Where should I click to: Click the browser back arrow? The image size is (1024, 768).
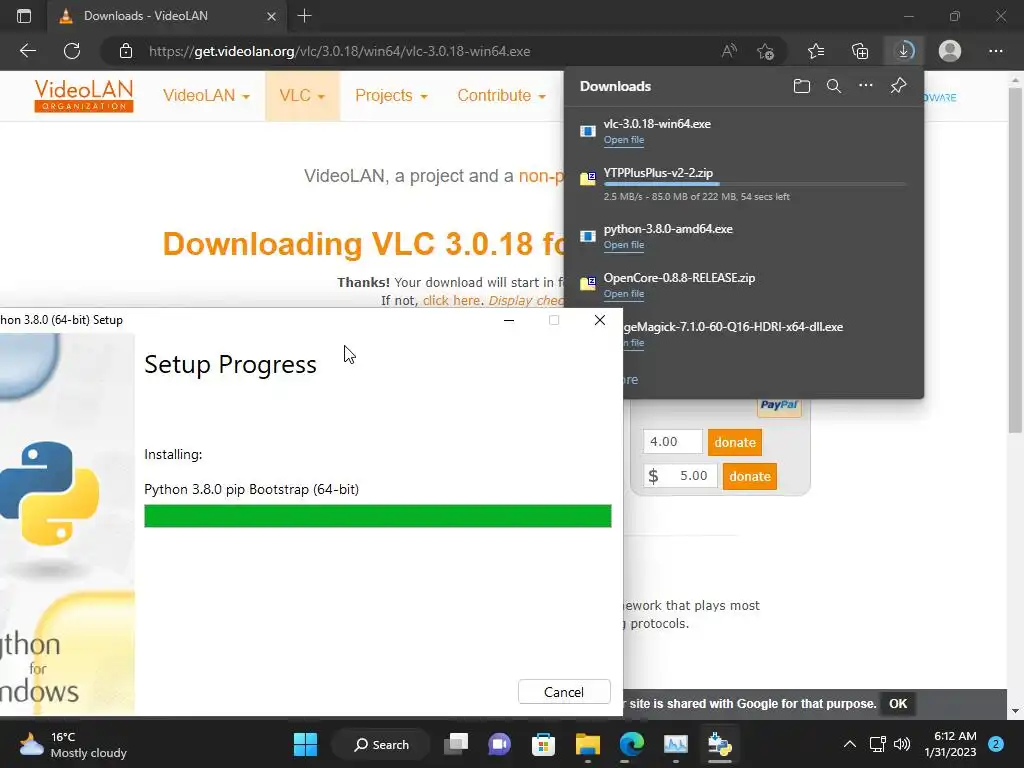coord(27,51)
